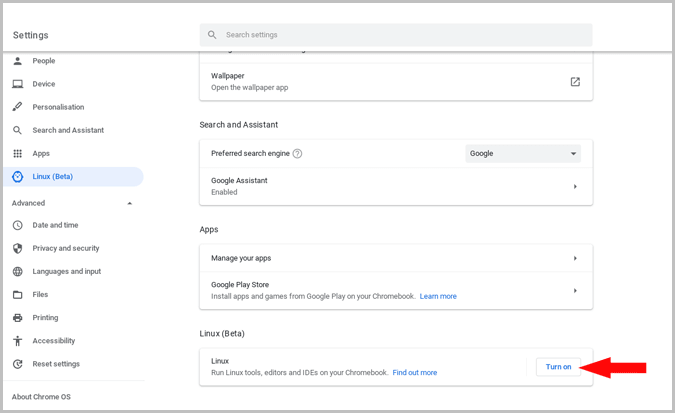Viewport: 675px width, 413px height.
Task: Click the Printing printer icon
Action: (x=17, y=318)
